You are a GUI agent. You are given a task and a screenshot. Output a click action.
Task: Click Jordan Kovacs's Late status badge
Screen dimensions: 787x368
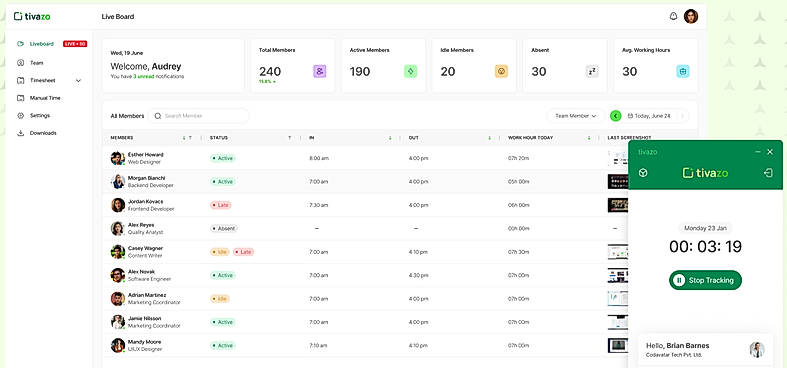pyautogui.click(x=221, y=205)
